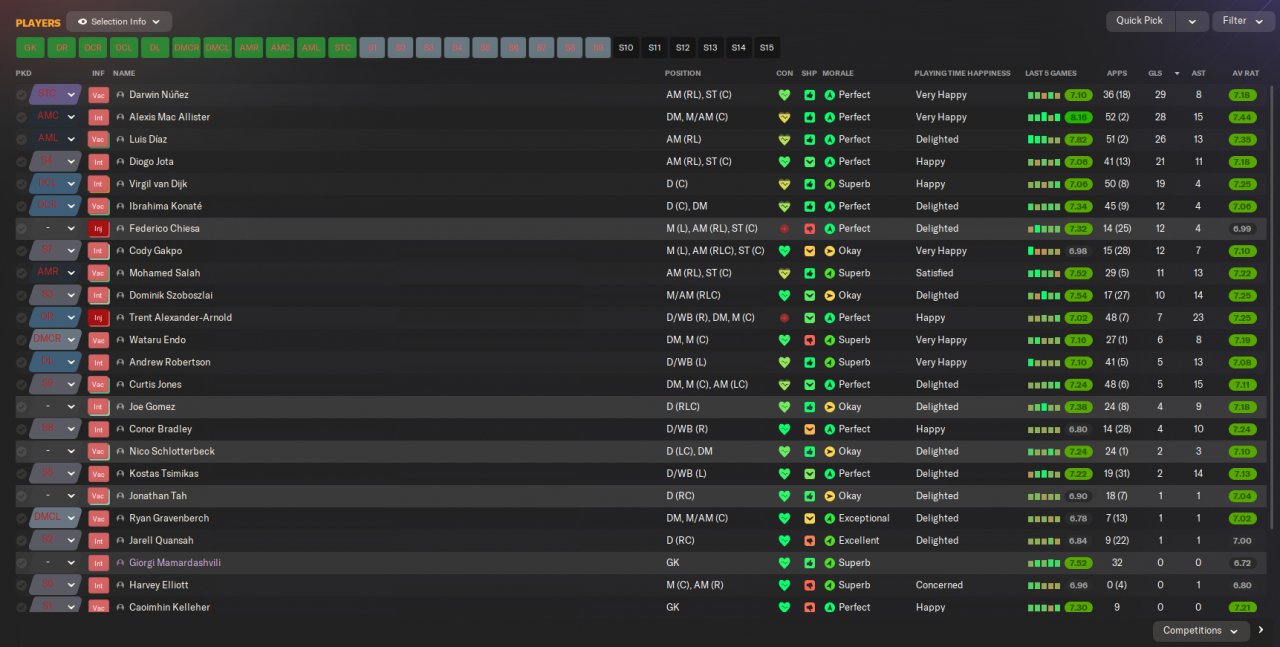Click Luis Díaz's 7.82 last match rating

tap(1078, 140)
